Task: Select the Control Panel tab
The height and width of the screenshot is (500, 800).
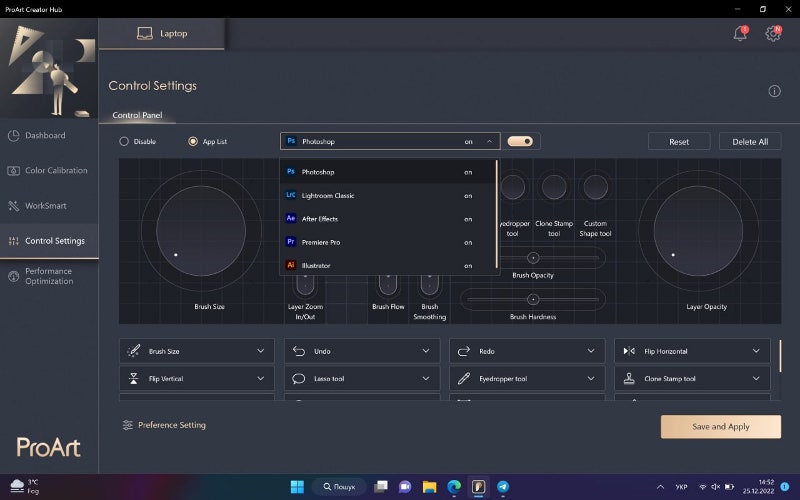Action: point(137,115)
